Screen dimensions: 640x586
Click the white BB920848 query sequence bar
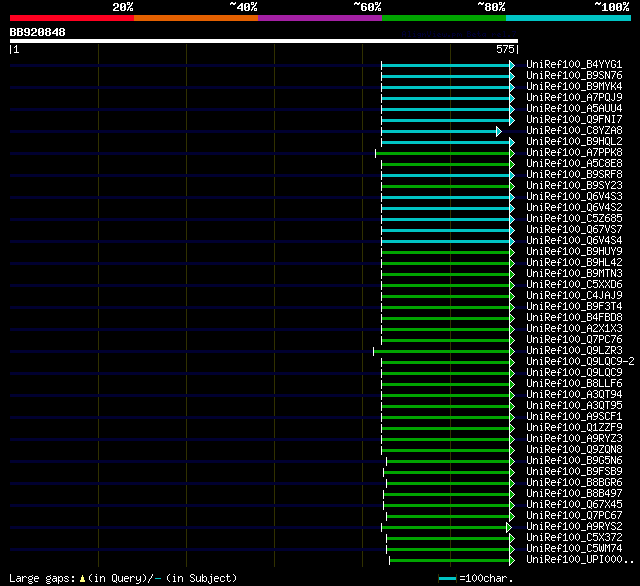[x=264, y=41]
